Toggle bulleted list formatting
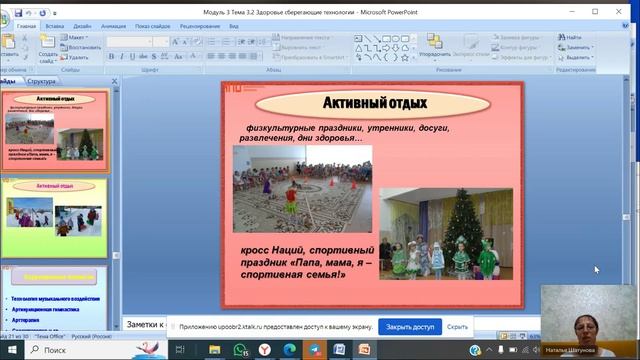This screenshot has width=640, height=360. tap(212, 42)
